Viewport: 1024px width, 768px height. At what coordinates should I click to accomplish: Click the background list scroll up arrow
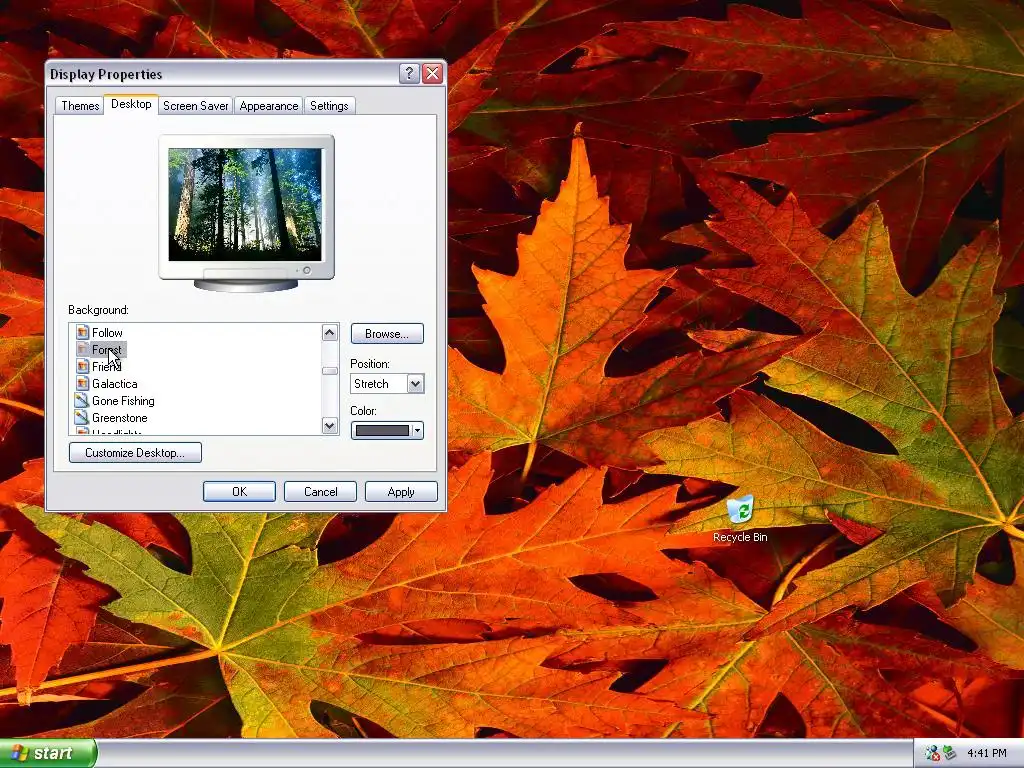tap(330, 332)
